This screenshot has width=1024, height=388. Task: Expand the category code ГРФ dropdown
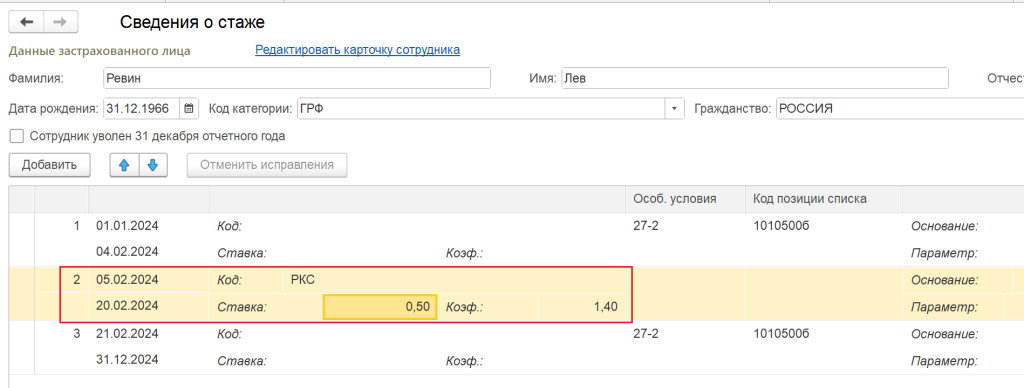[x=675, y=109]
